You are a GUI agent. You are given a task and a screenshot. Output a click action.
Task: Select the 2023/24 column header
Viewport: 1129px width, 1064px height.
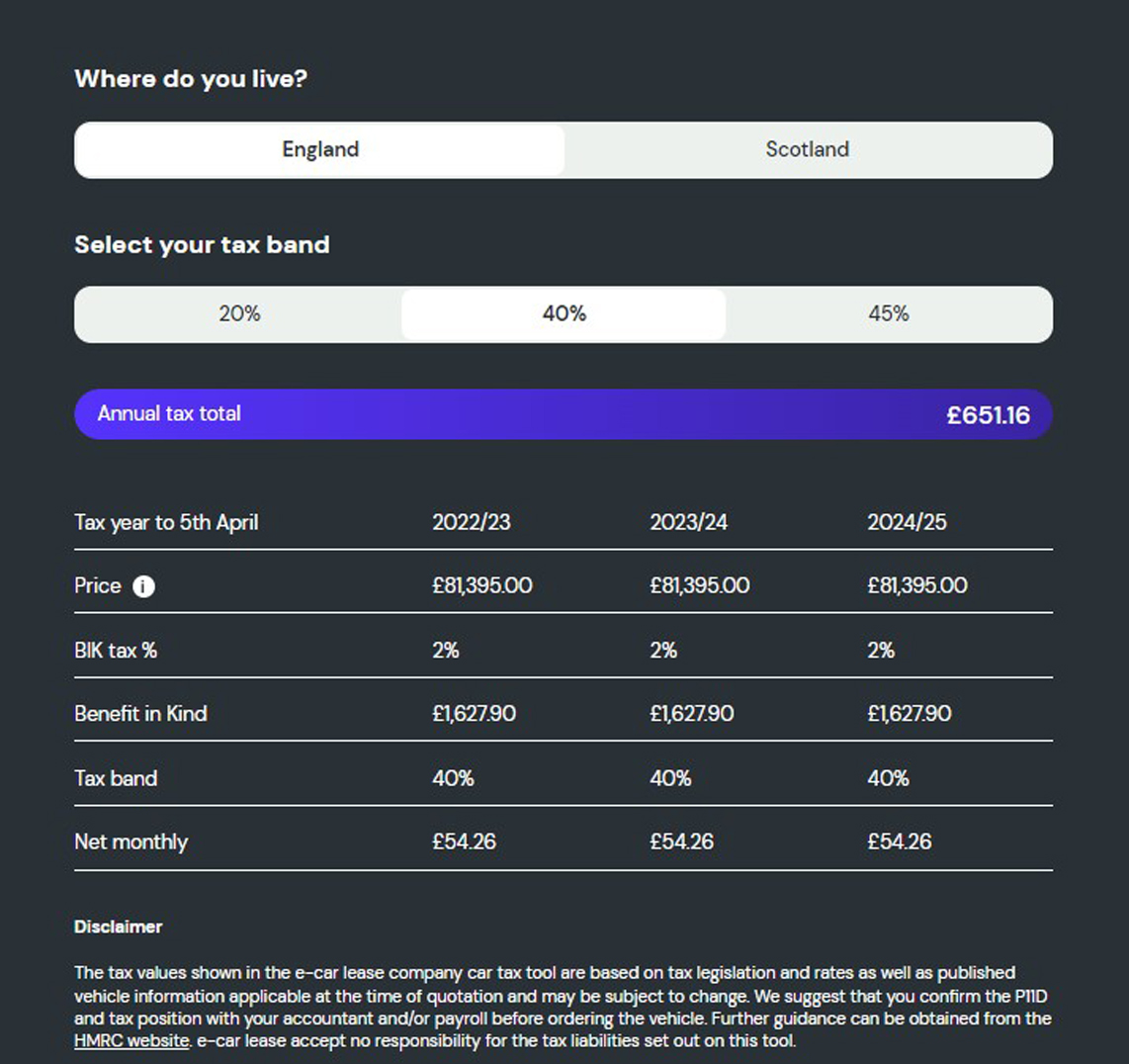click(691, 522)
